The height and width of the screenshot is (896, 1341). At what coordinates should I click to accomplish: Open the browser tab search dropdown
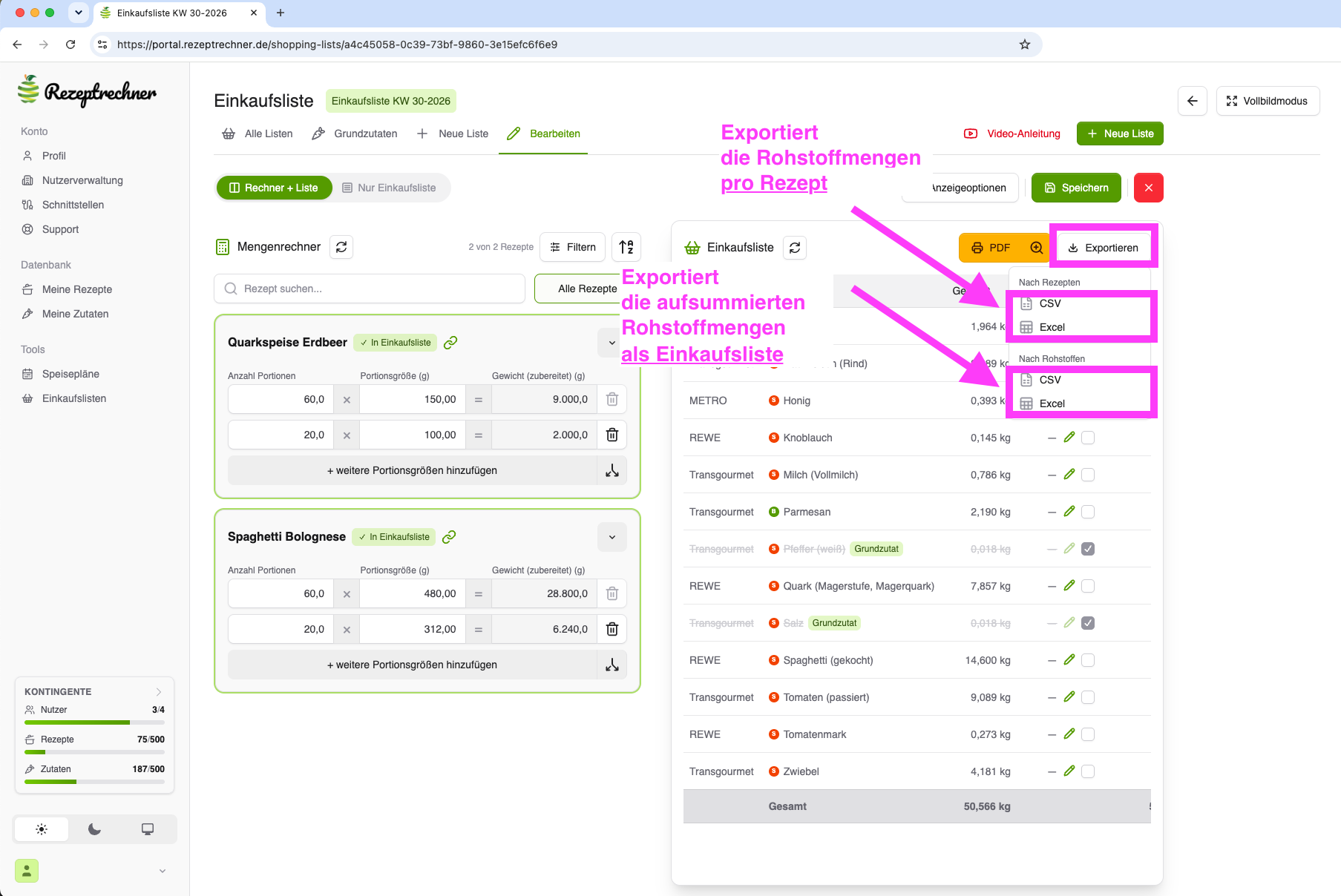click(78, 13)
